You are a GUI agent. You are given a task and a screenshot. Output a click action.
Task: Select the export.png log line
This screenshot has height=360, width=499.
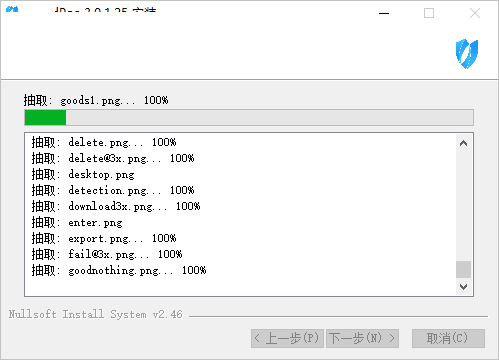click(104, 238)
